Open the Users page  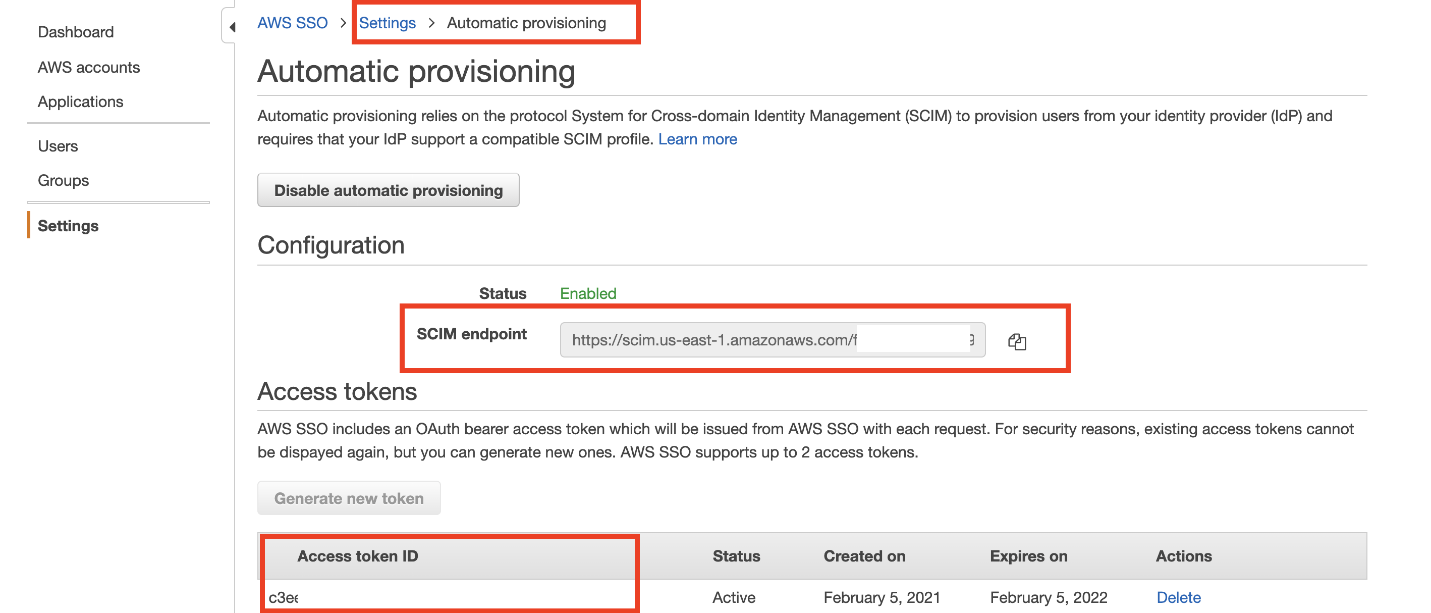point(58,146)
